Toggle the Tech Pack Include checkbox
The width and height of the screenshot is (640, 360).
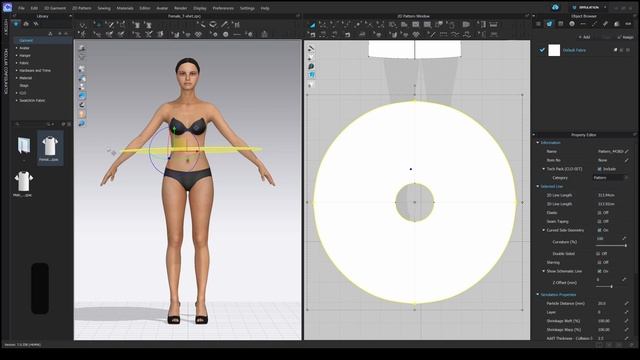point(599,169)
